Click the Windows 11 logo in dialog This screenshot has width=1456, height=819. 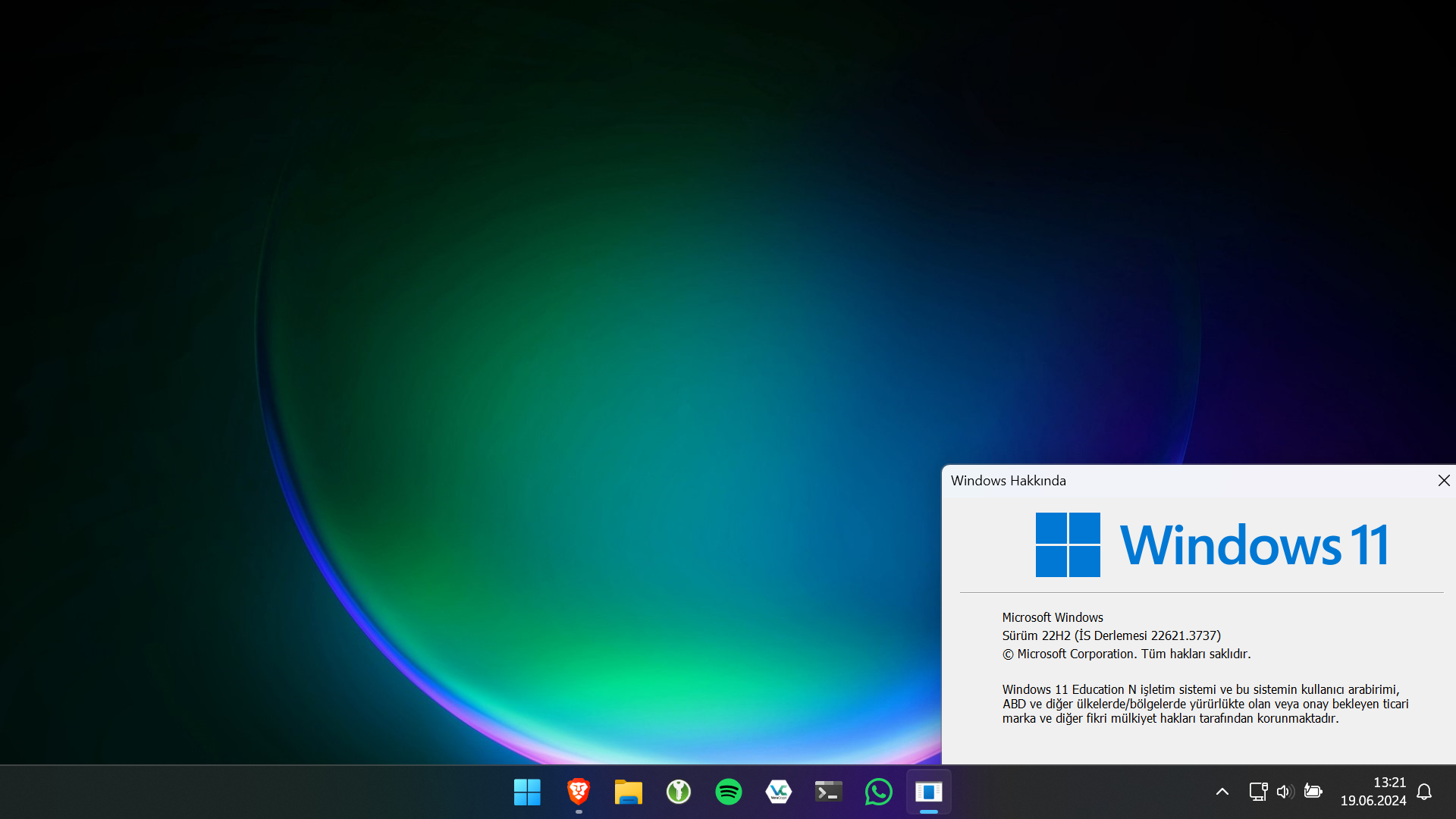1212,544
